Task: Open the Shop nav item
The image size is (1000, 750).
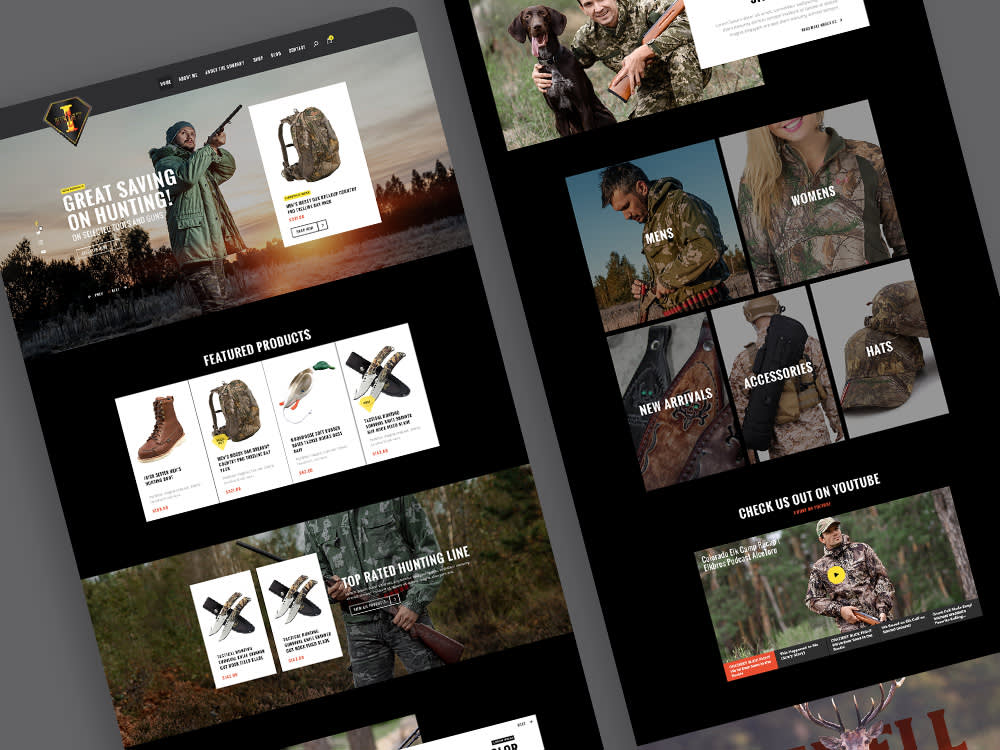Action: click(x=258, y=59)
